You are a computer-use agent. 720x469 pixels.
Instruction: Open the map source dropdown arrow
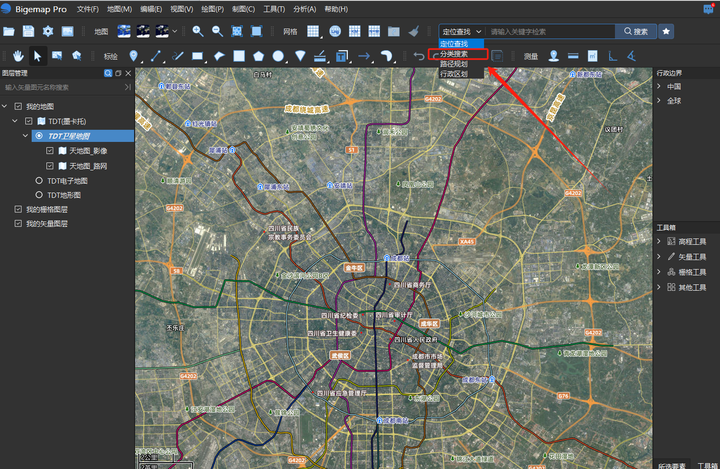click(174, 32)
